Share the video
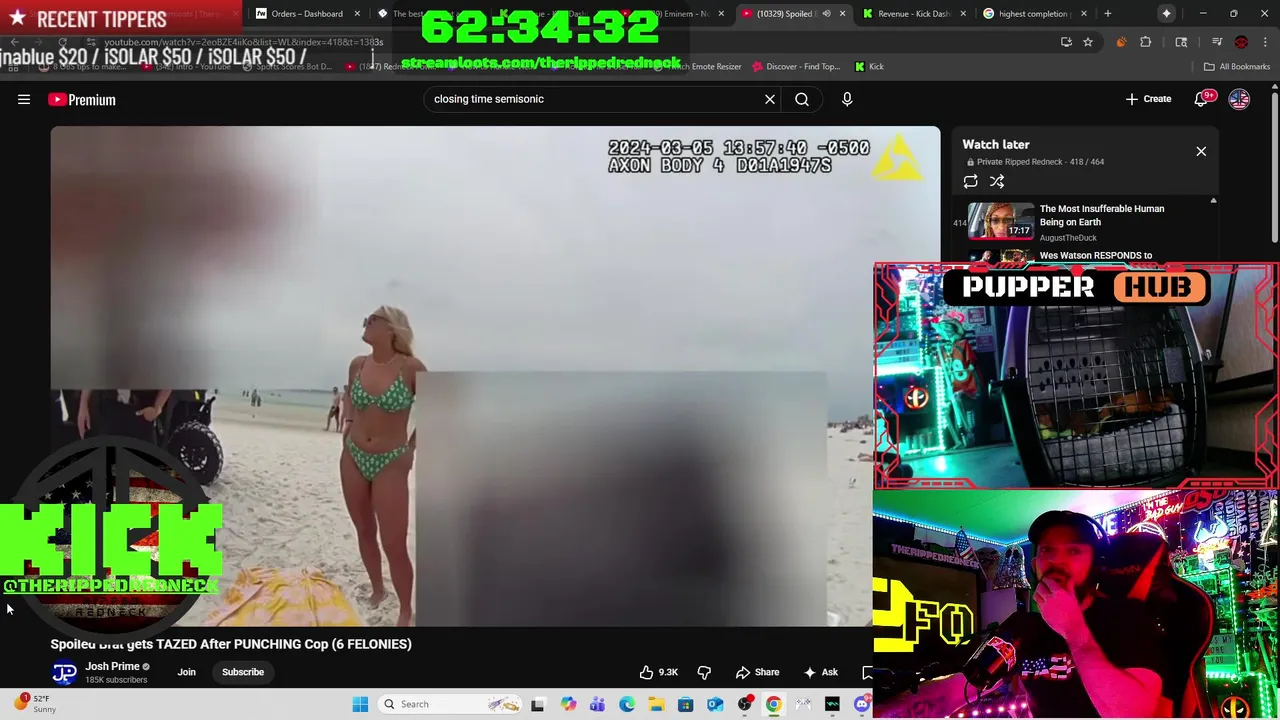Screen dimensions: 1280x720 [x=757, y=672]
